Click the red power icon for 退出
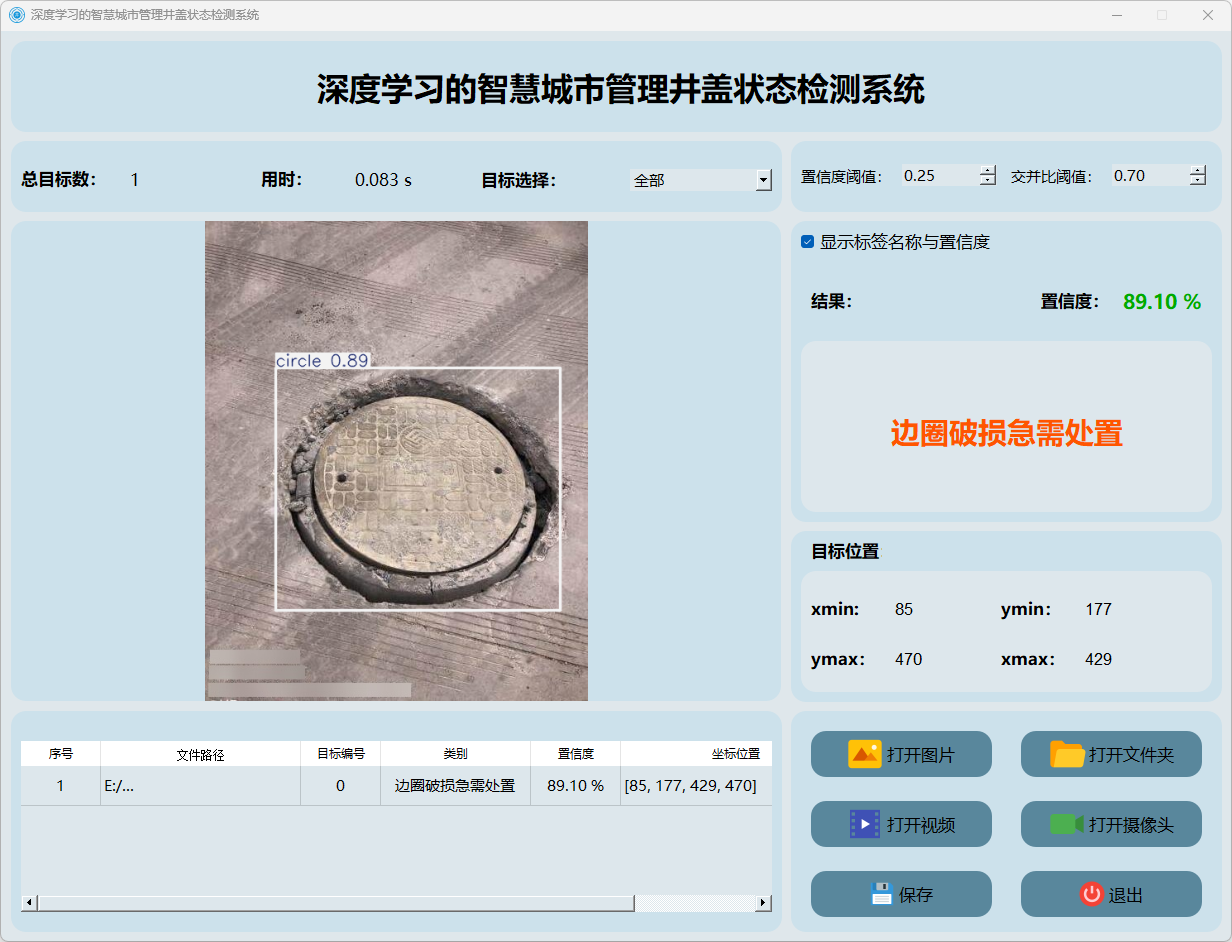Screen dimensions: 1232x942 [1091, 894]
